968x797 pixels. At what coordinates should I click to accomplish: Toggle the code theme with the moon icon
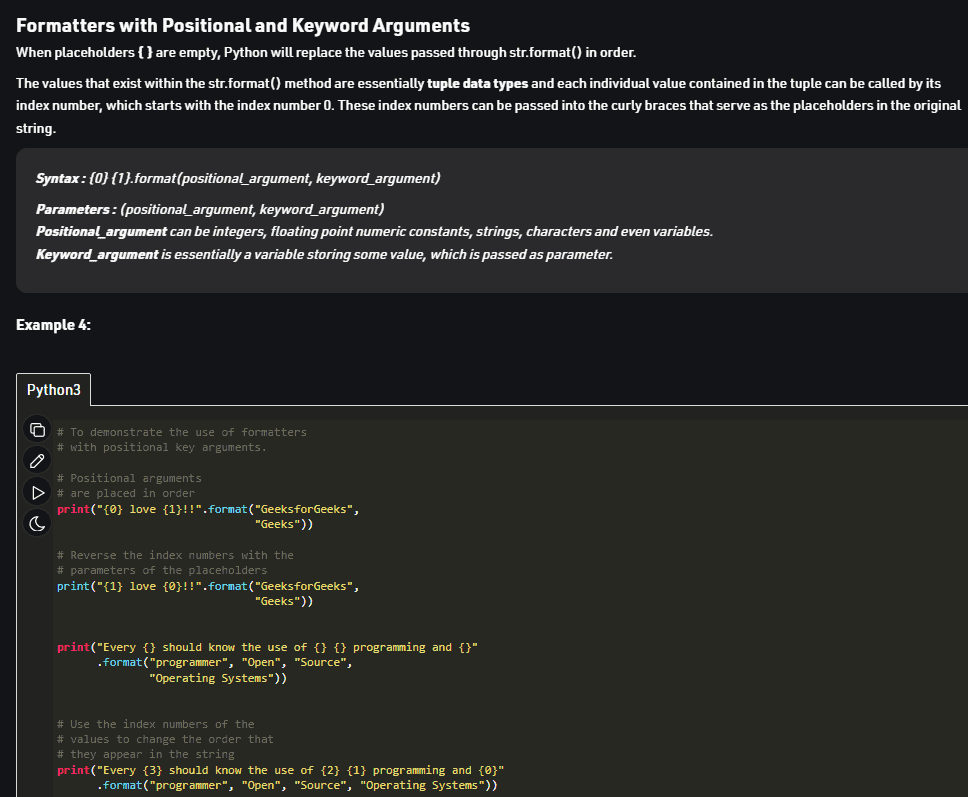(x=37, y=524)
